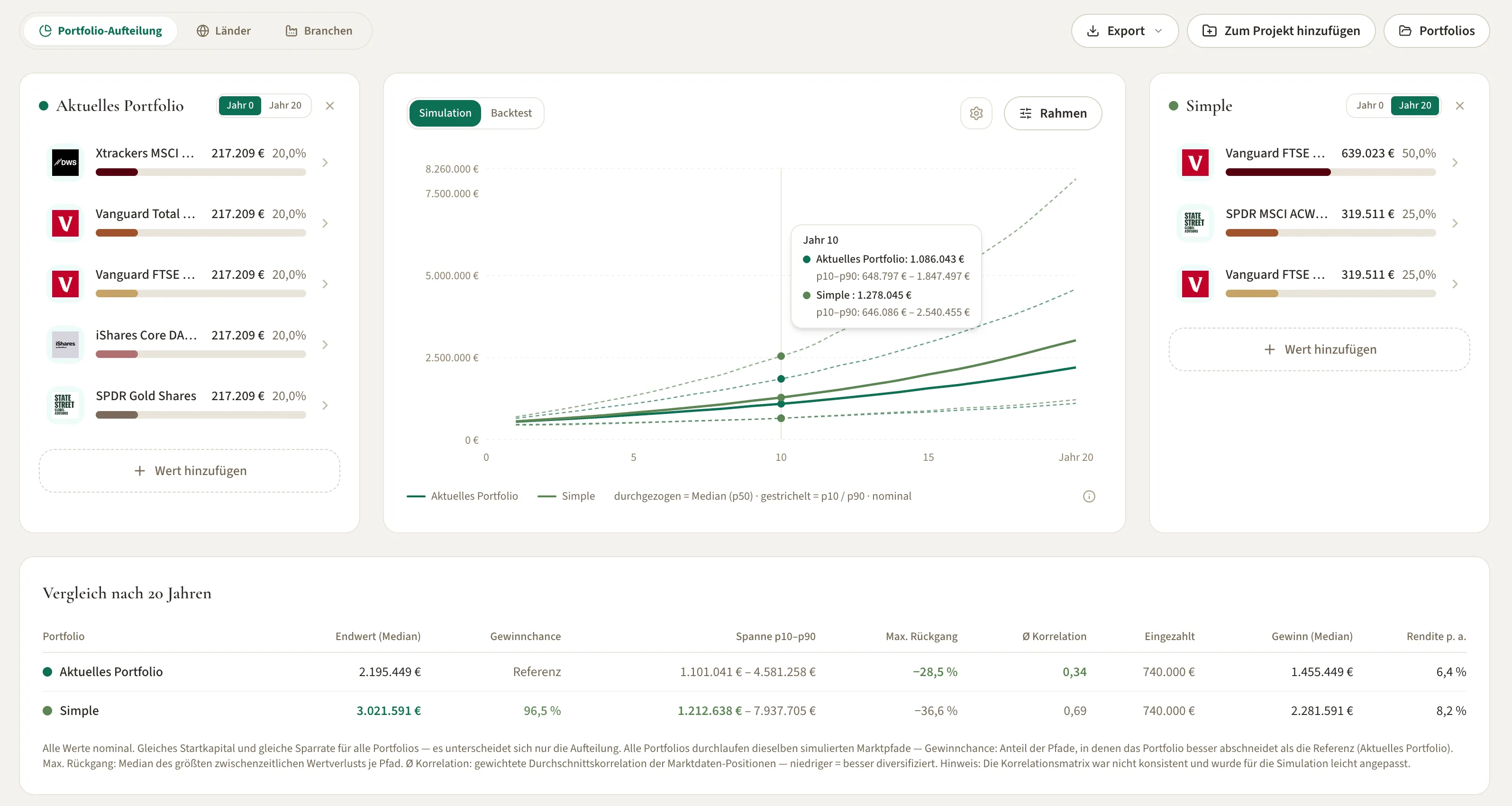Click the Gewinnchance column header

tap(525, 636)
